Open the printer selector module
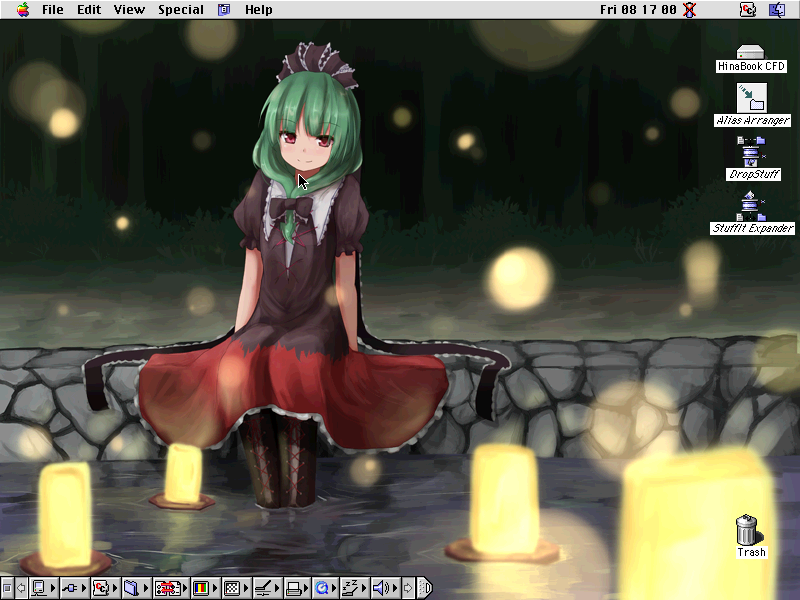This screenshot has height=600, width=800. click(296, 588)
